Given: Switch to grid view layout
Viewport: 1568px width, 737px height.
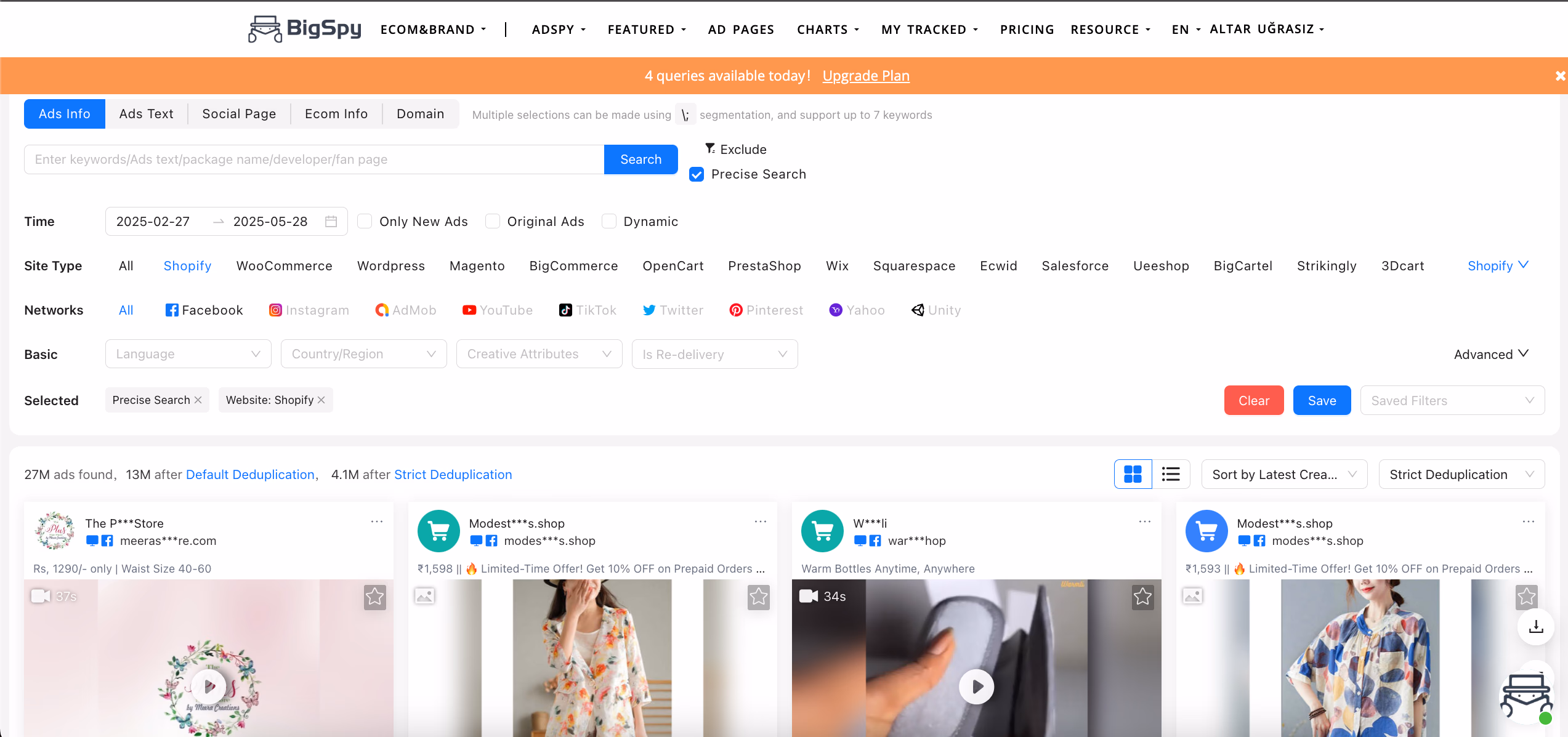Looking at the screenshot, I should tap(1133, 474).
